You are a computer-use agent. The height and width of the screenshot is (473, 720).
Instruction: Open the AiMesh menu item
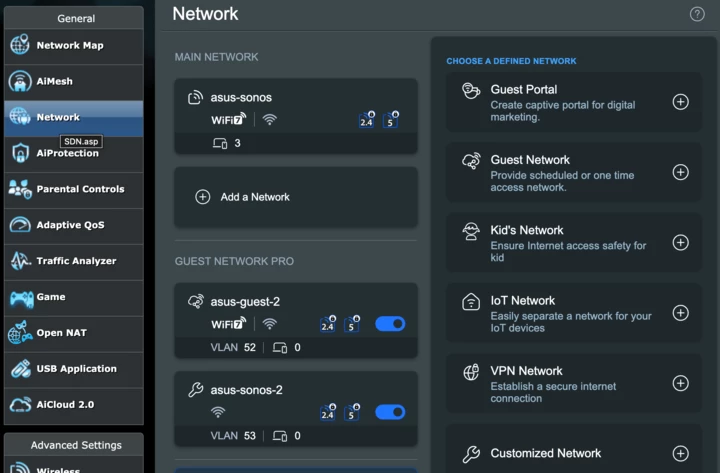coord(55,82)
